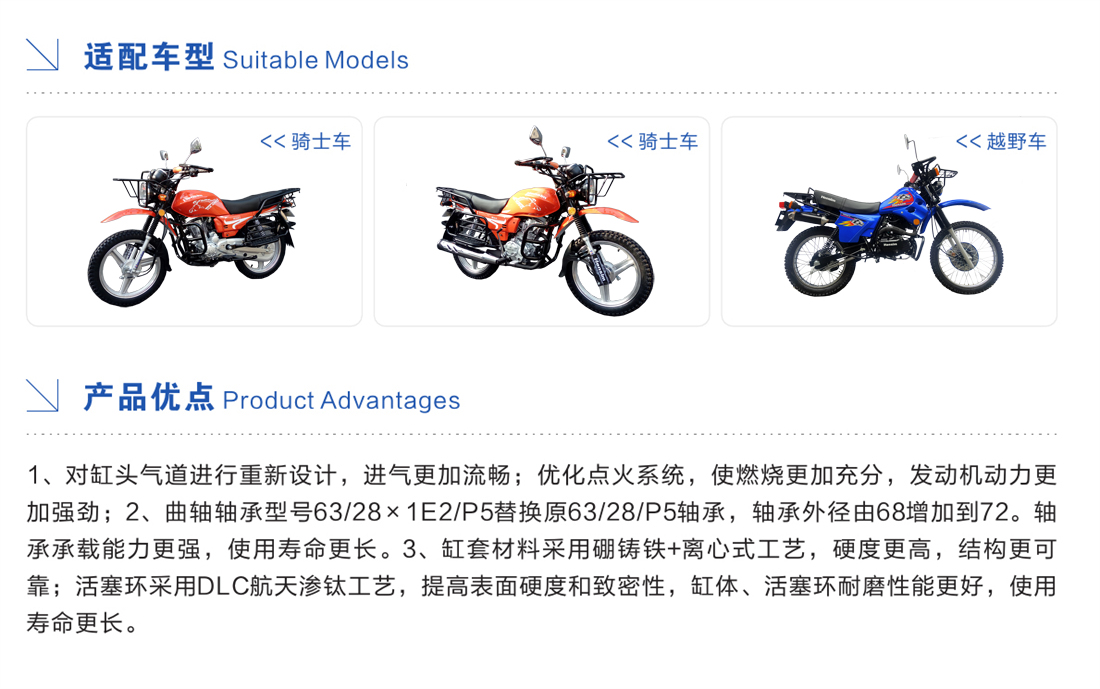Click the 产品优点 Chinese heading

click(149, 397)
